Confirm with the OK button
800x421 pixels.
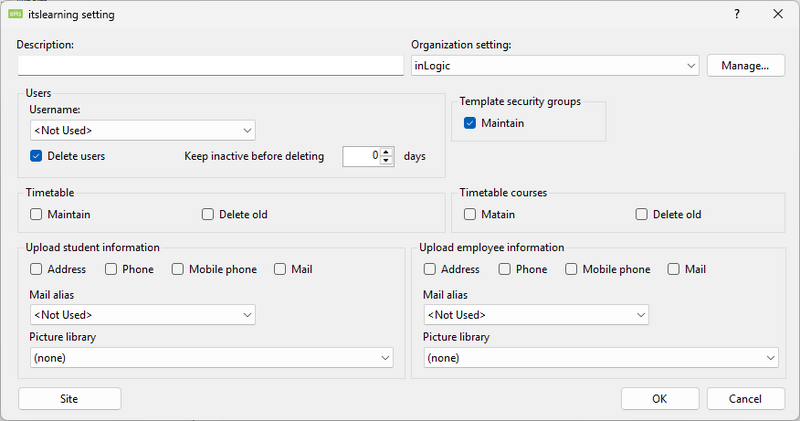tap(659, 398)
